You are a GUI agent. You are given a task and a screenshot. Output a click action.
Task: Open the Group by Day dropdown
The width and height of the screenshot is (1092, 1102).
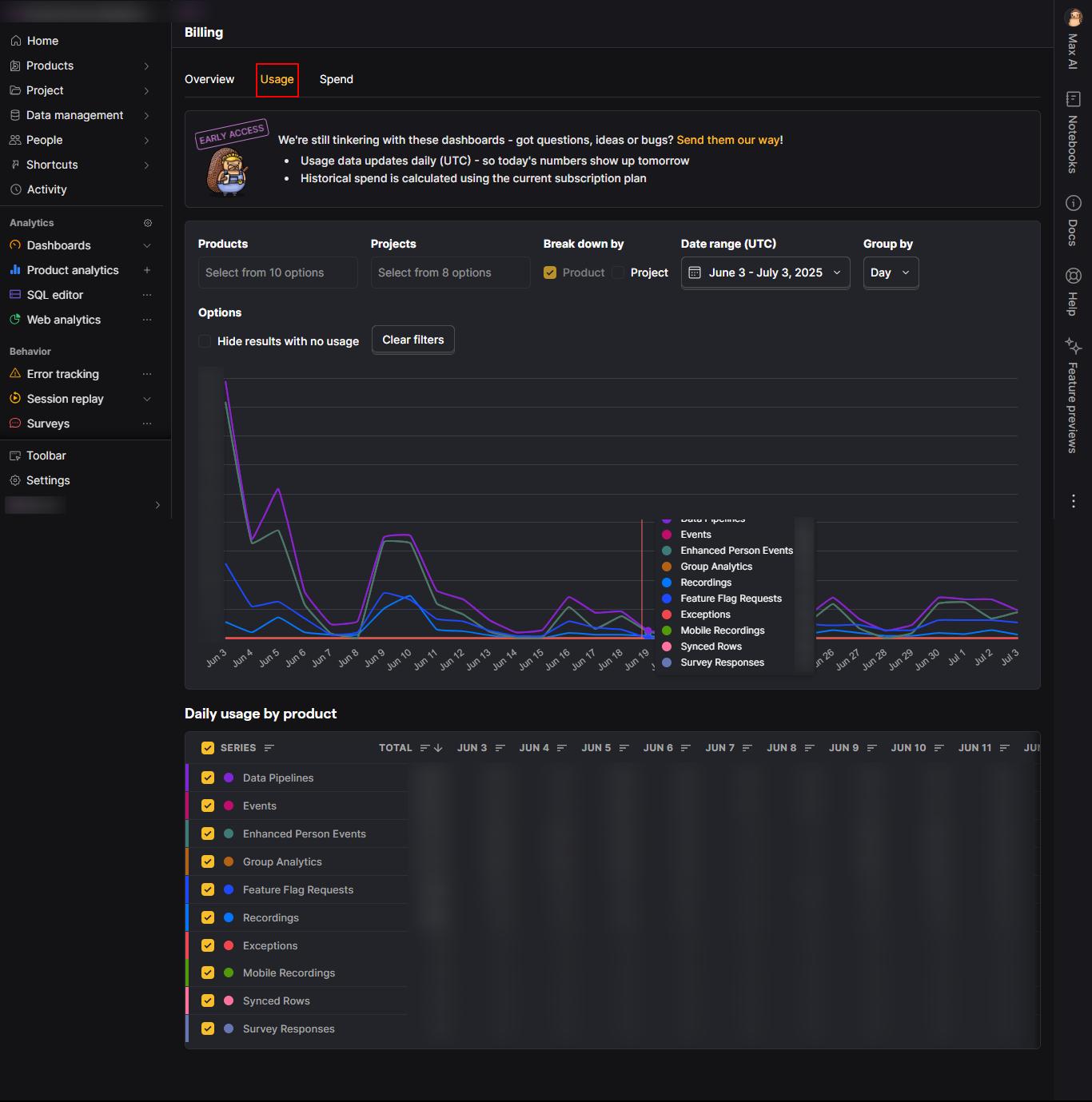point(891,273)
